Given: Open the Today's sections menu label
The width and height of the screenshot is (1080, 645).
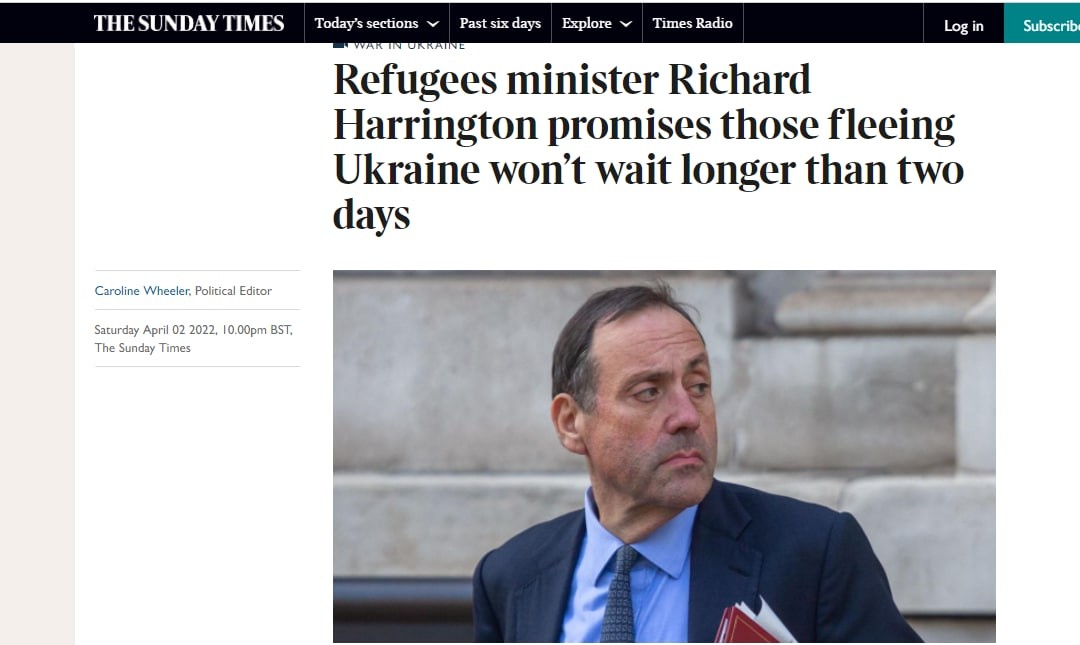Looking at the screenshot, I should click(366, 23).
